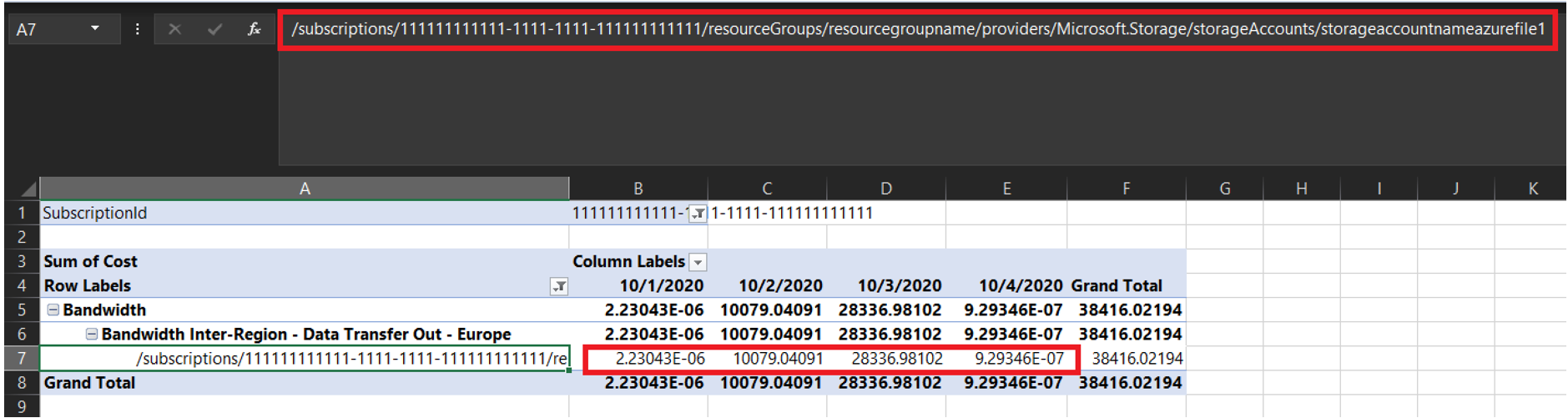This screenshot has width=1568, height=418.
Task: Select column C header
Action: (767, 189)
